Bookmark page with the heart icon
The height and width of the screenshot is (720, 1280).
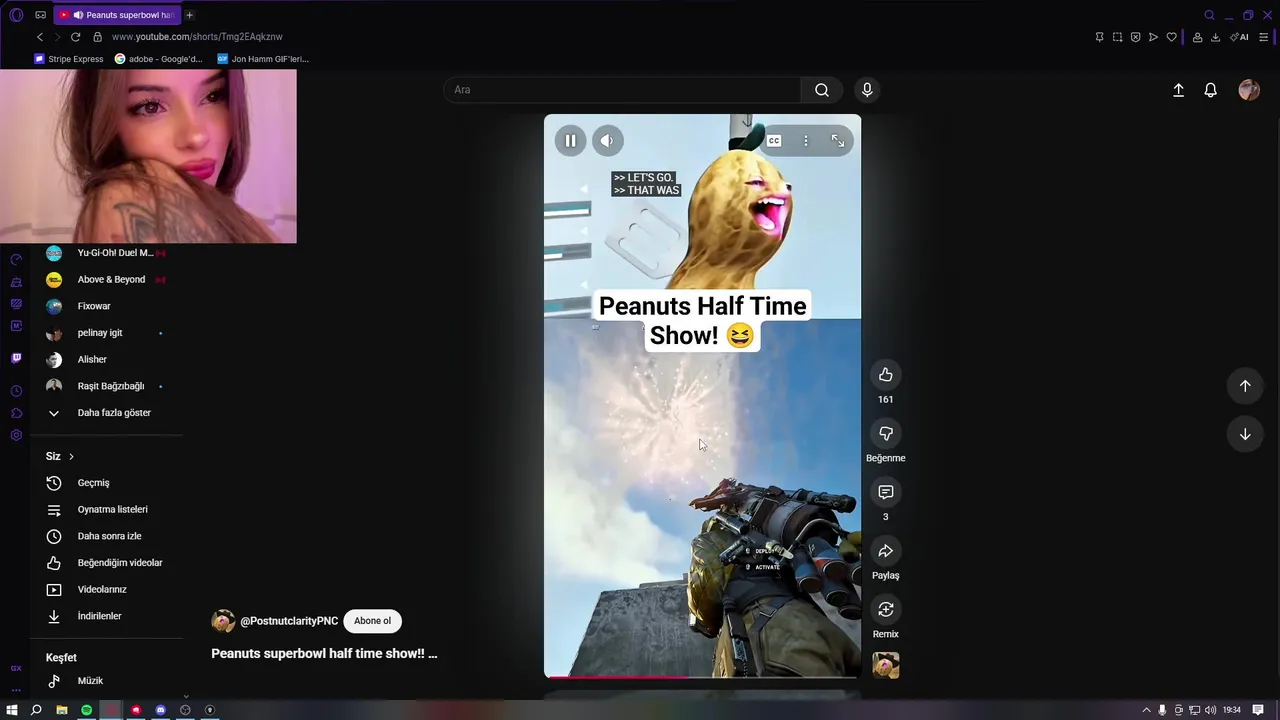click(x=1171, y=37)
